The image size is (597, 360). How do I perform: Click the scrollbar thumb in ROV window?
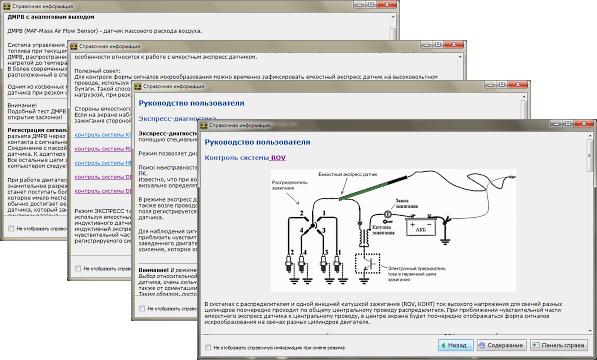tap(590, 155)
